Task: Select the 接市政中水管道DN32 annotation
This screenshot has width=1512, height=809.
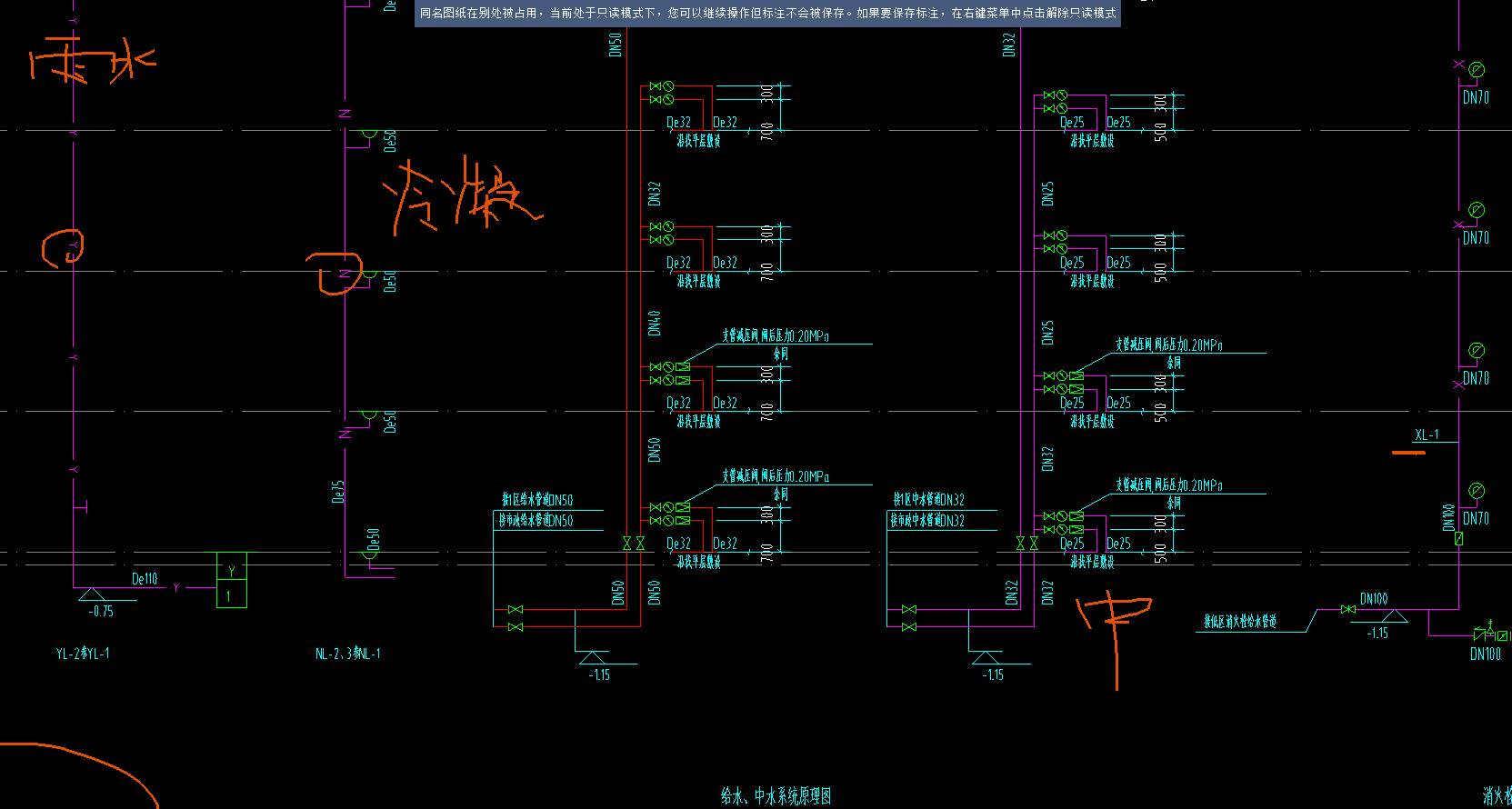Action: [927, 521]
